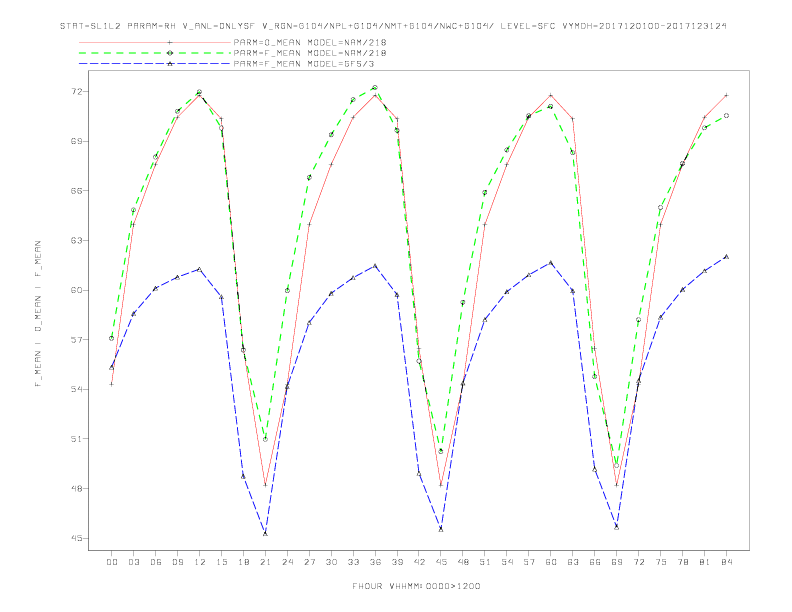792x612 pixels.
Task: Click the x-axis tick label 15
Action: point(221,562)
